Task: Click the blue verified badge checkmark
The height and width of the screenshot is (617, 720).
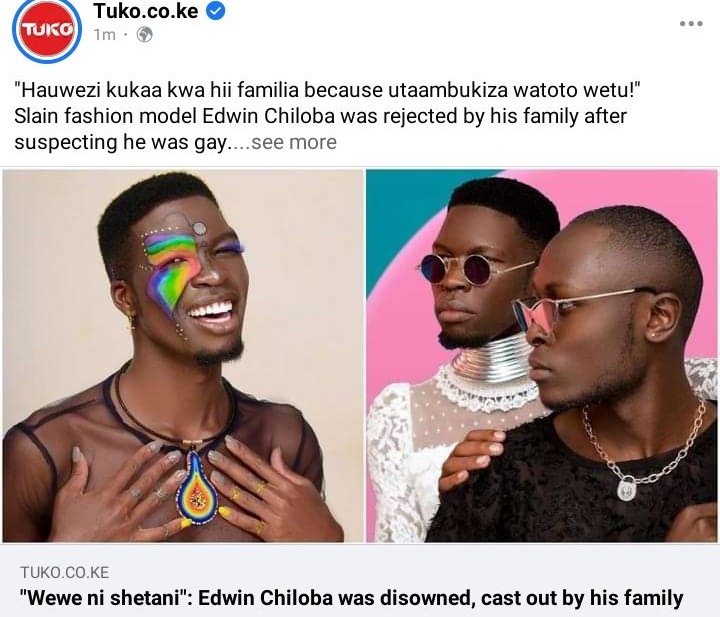Action: coord(215,11)
